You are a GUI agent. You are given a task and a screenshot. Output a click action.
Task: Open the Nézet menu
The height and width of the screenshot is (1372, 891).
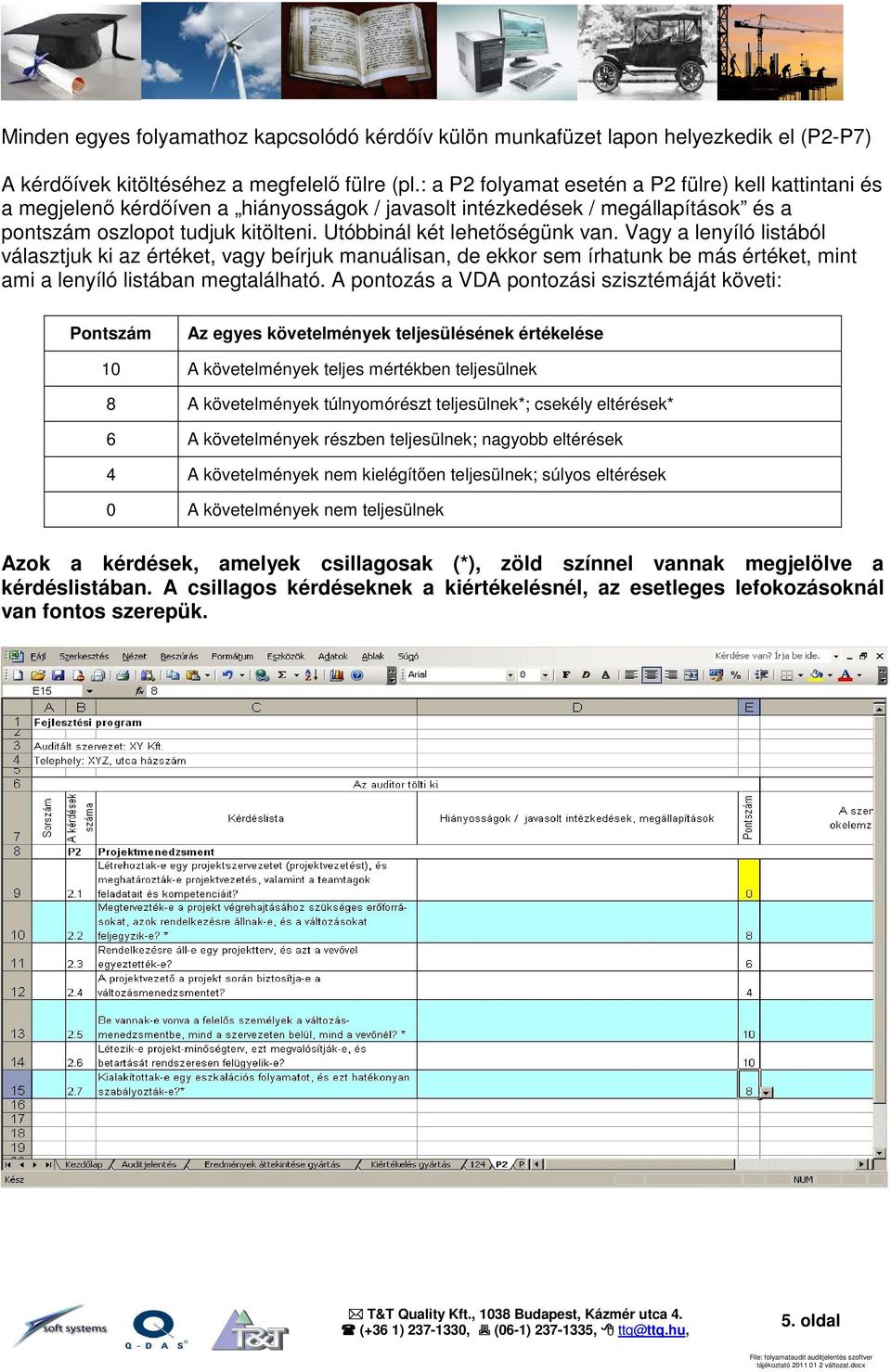click(135, 656)
